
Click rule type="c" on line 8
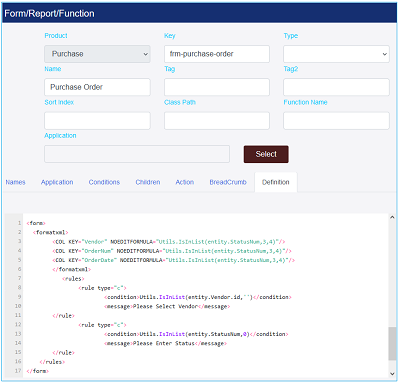point(103,288)
